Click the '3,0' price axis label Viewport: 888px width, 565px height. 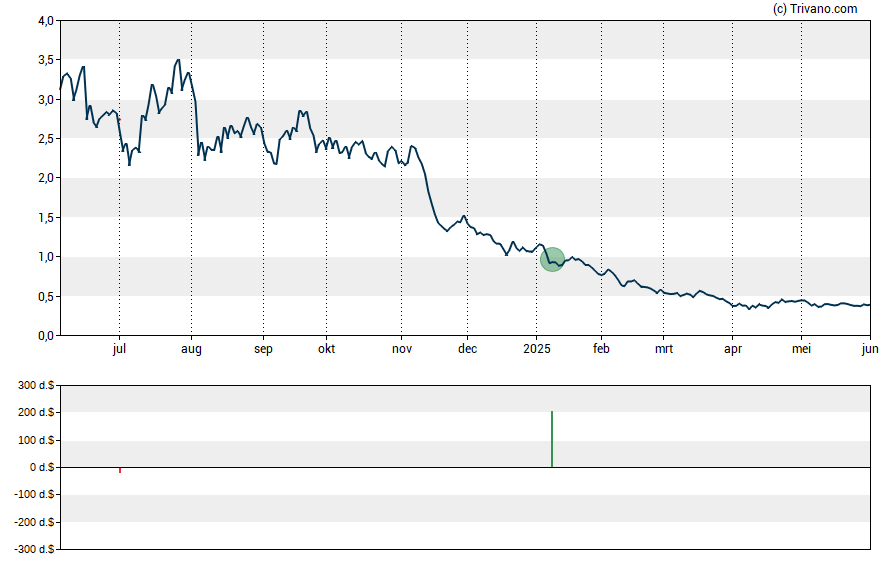pyautogui.click(x=46, y=100)
